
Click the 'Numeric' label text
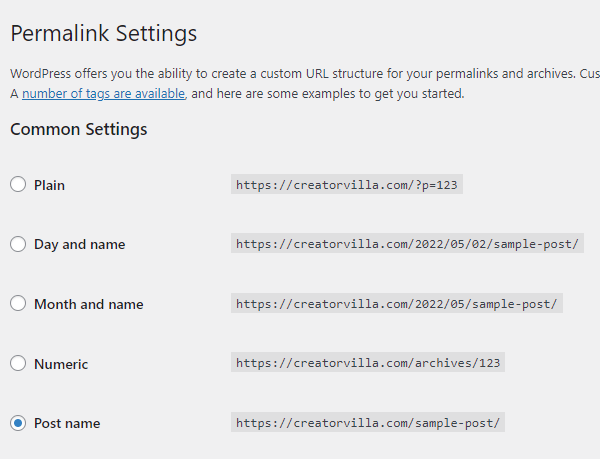[61, 364]
